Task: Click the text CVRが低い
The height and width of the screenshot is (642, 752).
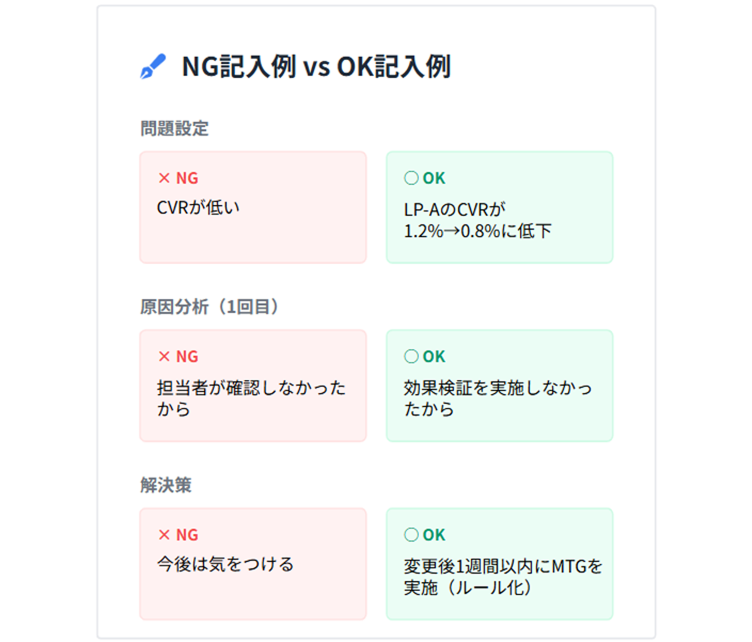Action: (x=199, y=208)
